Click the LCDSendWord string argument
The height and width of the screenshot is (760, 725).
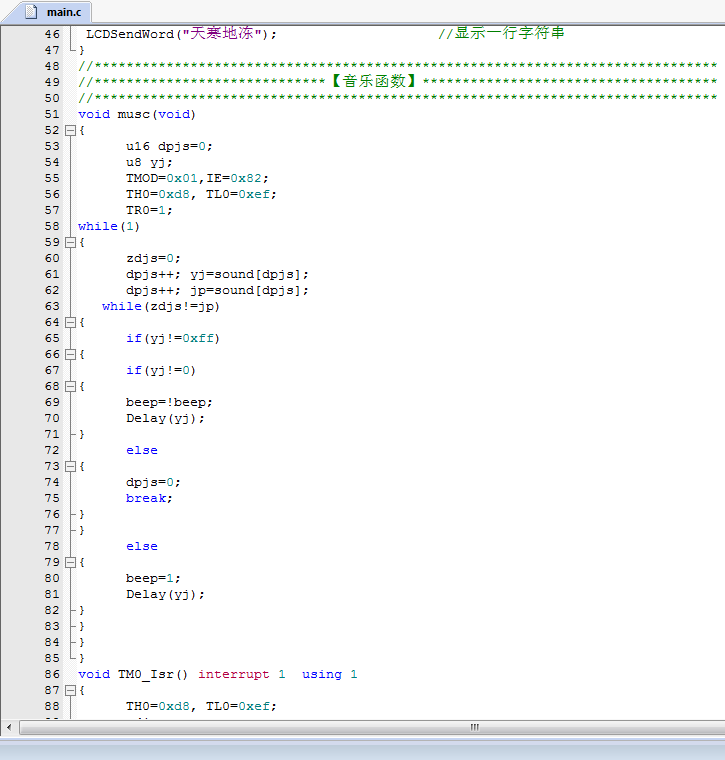[222, 34]
